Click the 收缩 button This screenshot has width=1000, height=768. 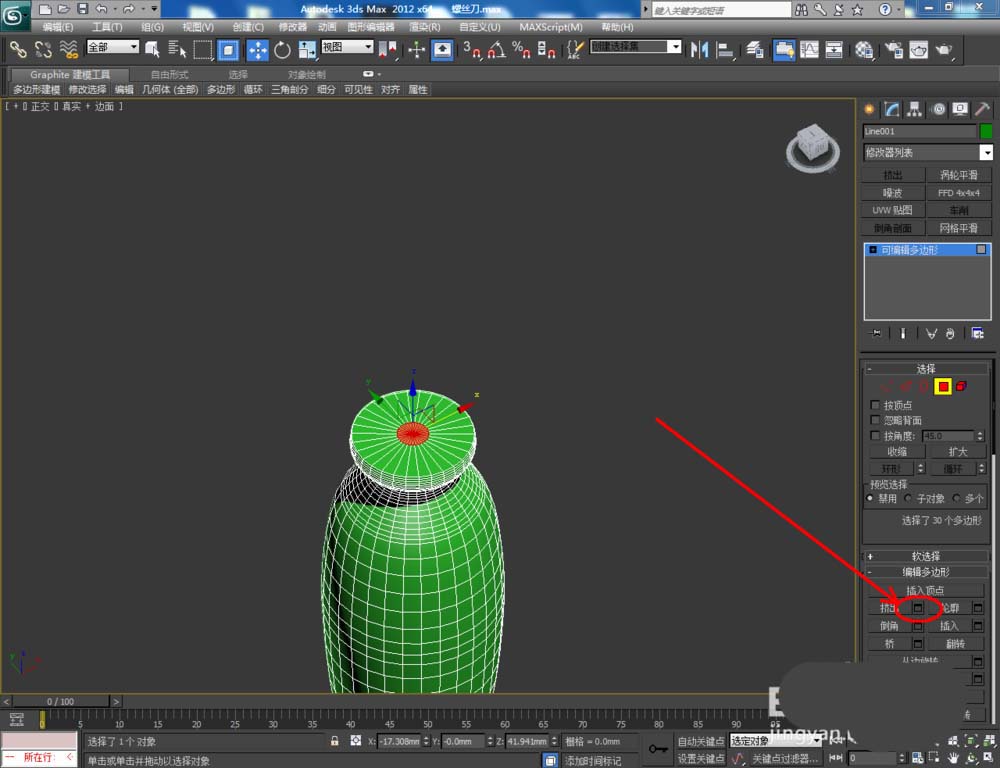[x=897, y=452]
